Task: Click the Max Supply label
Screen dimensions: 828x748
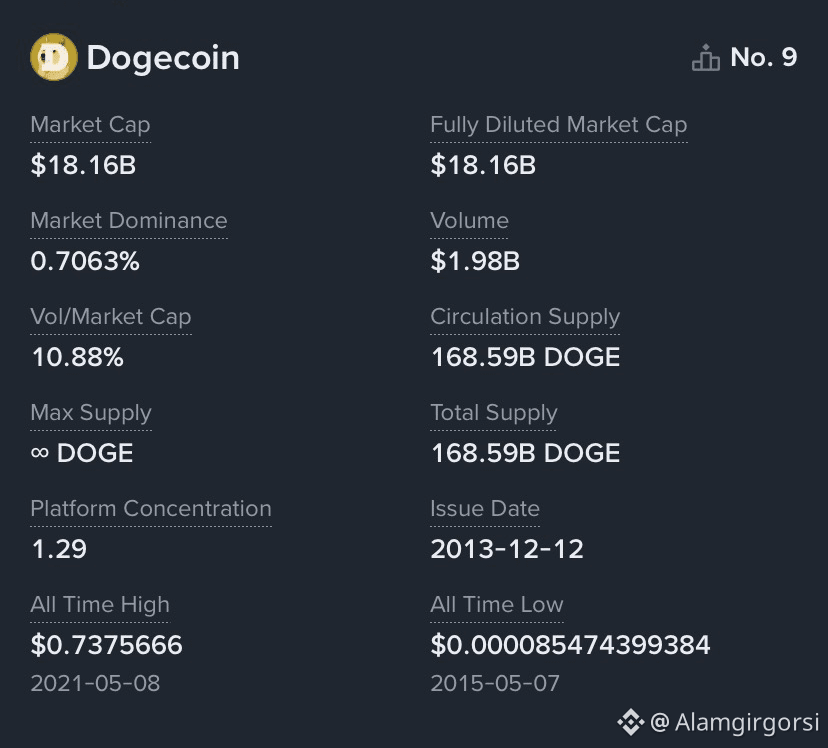Action: point(91,412)
